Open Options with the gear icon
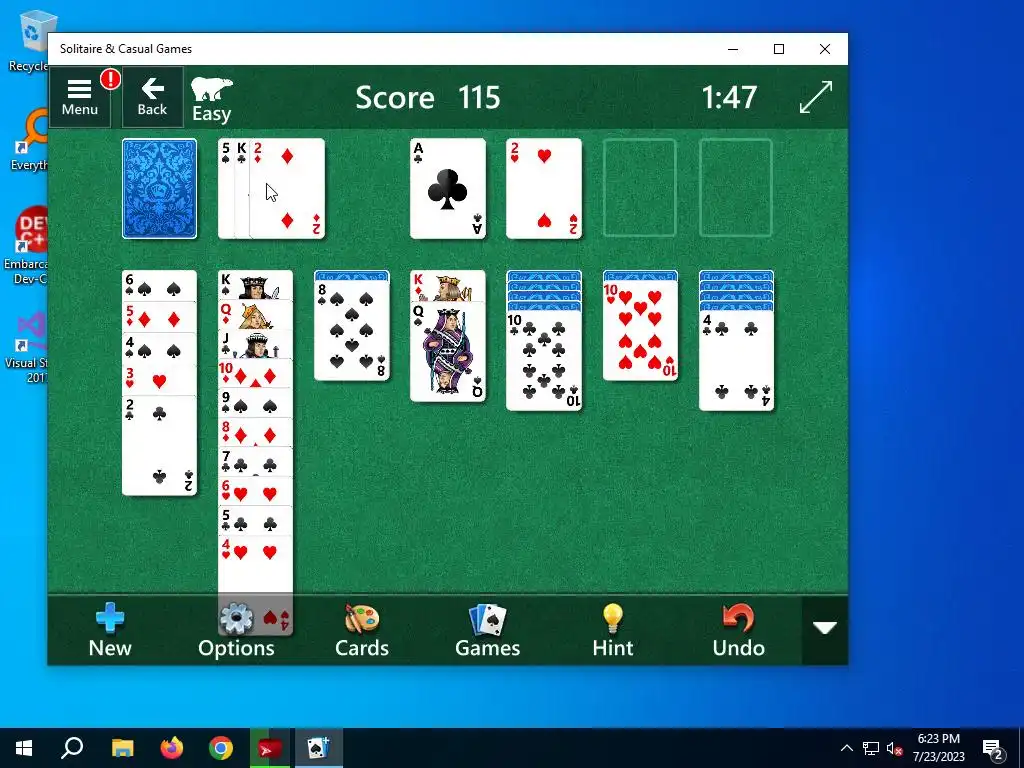This screenshot has height=768, width=1024. 236,630
